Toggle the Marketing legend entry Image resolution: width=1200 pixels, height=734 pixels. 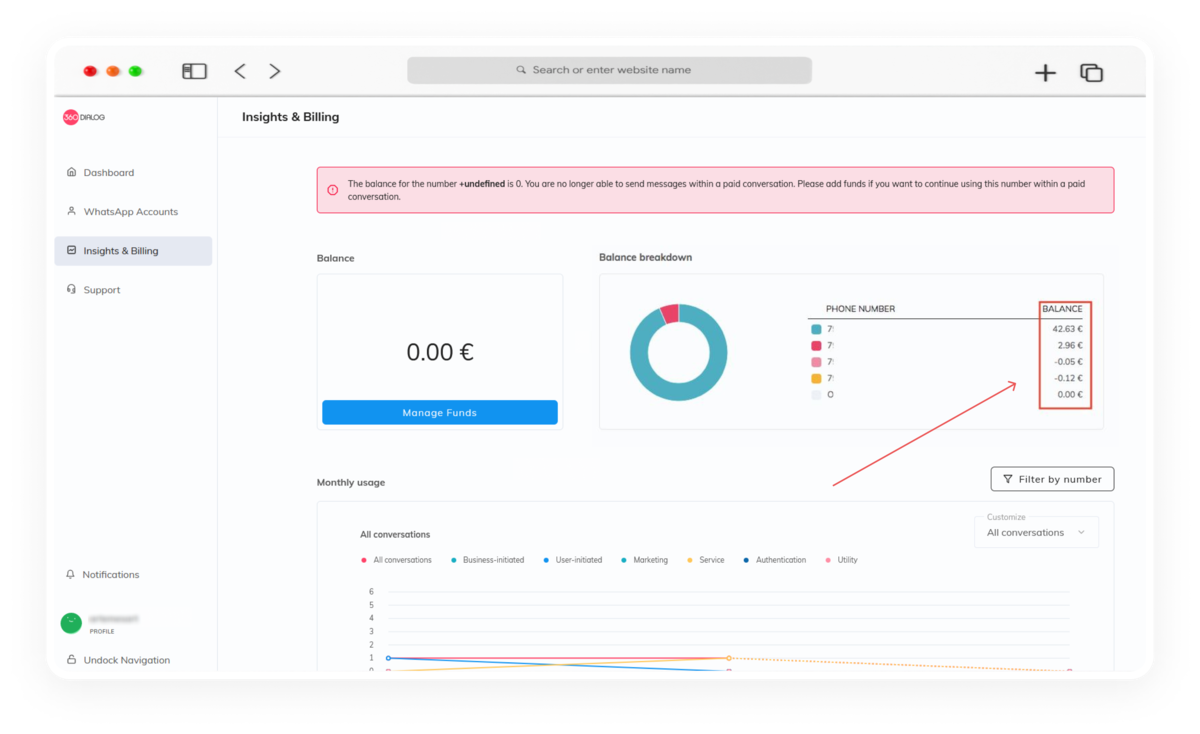coord(644,560)
